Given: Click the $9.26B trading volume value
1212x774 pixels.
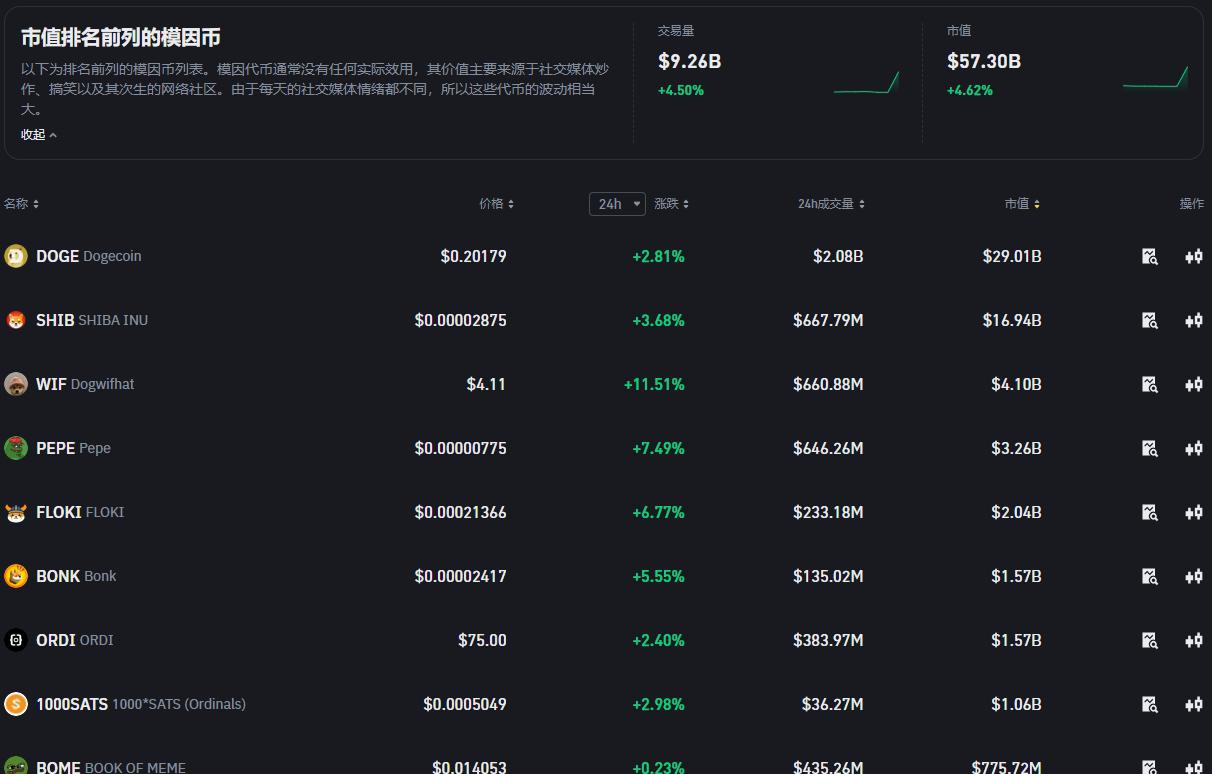Looking at the screenshot, I should click(x=690, y=61).
